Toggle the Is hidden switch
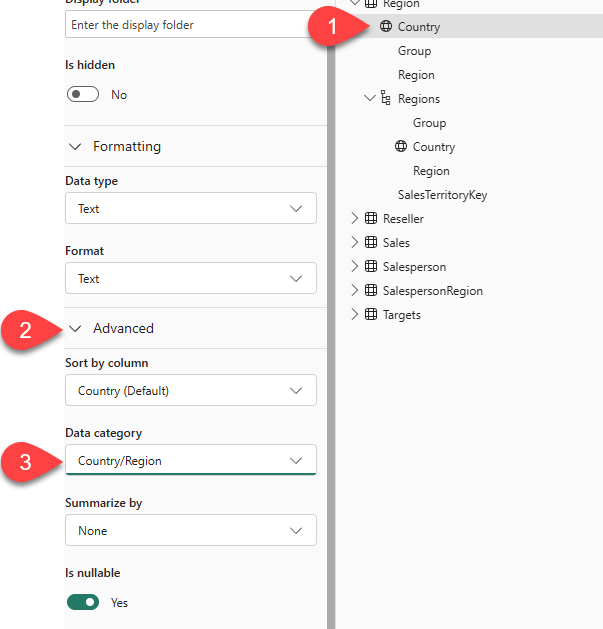The image size is (603, 629). (x=83, y=95)
